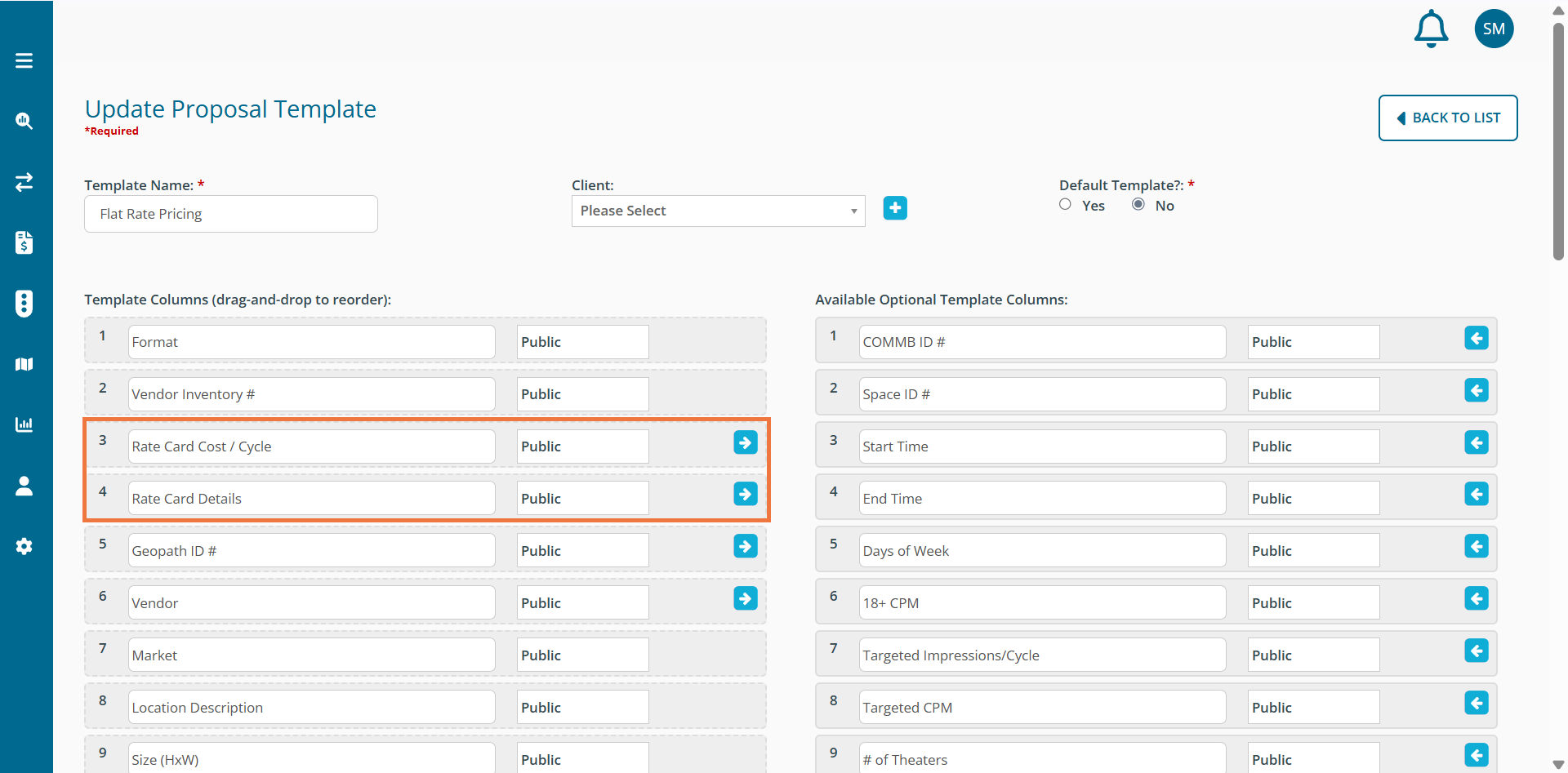Open the hamburger menu in sidebar
Screen dimensions: 1568x773
coord(24,60)
